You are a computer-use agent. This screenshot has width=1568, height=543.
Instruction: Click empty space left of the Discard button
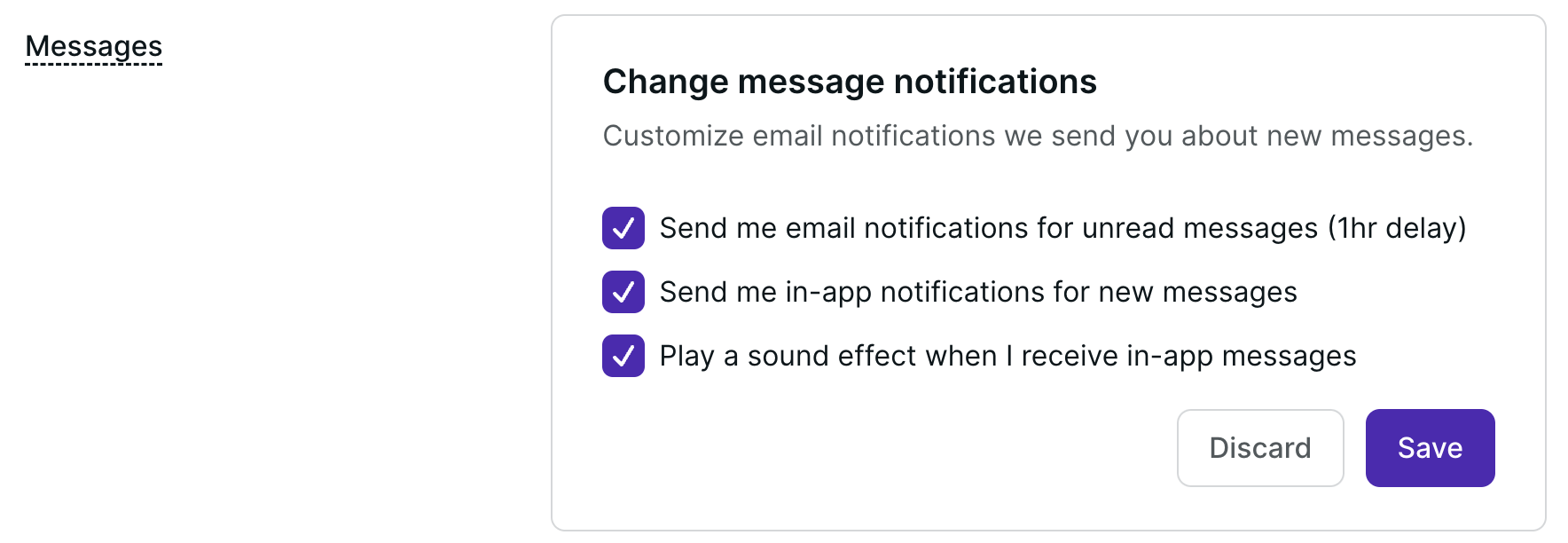point(887,448)
